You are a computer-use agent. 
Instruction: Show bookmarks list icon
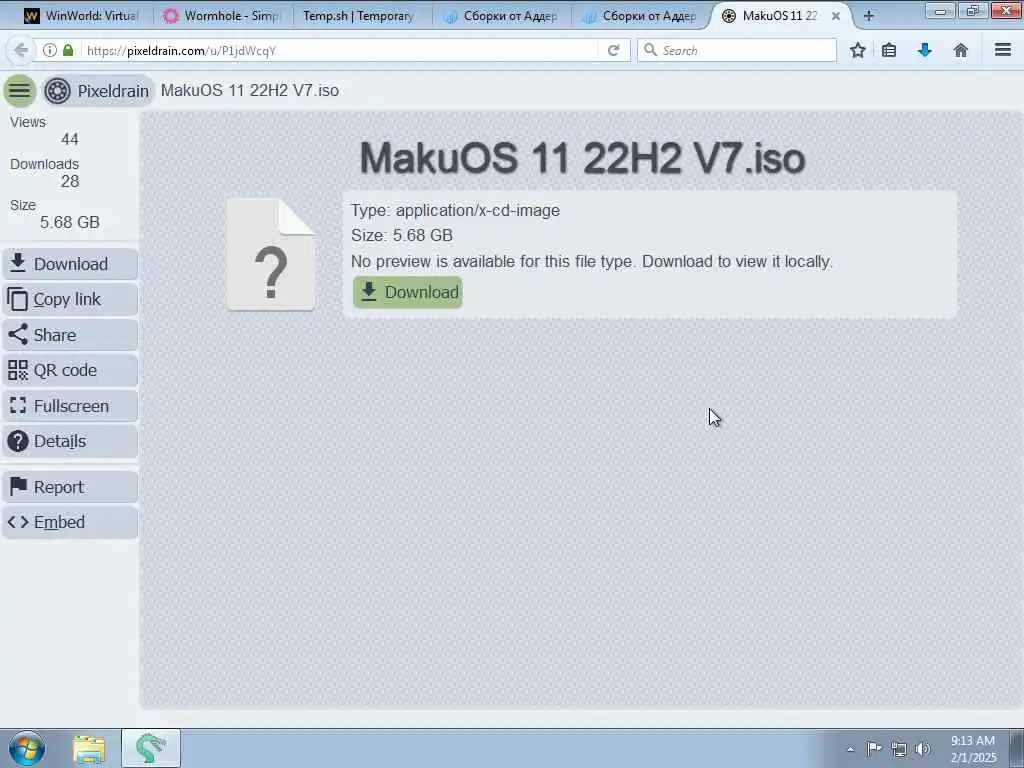(x=889, y=50)
